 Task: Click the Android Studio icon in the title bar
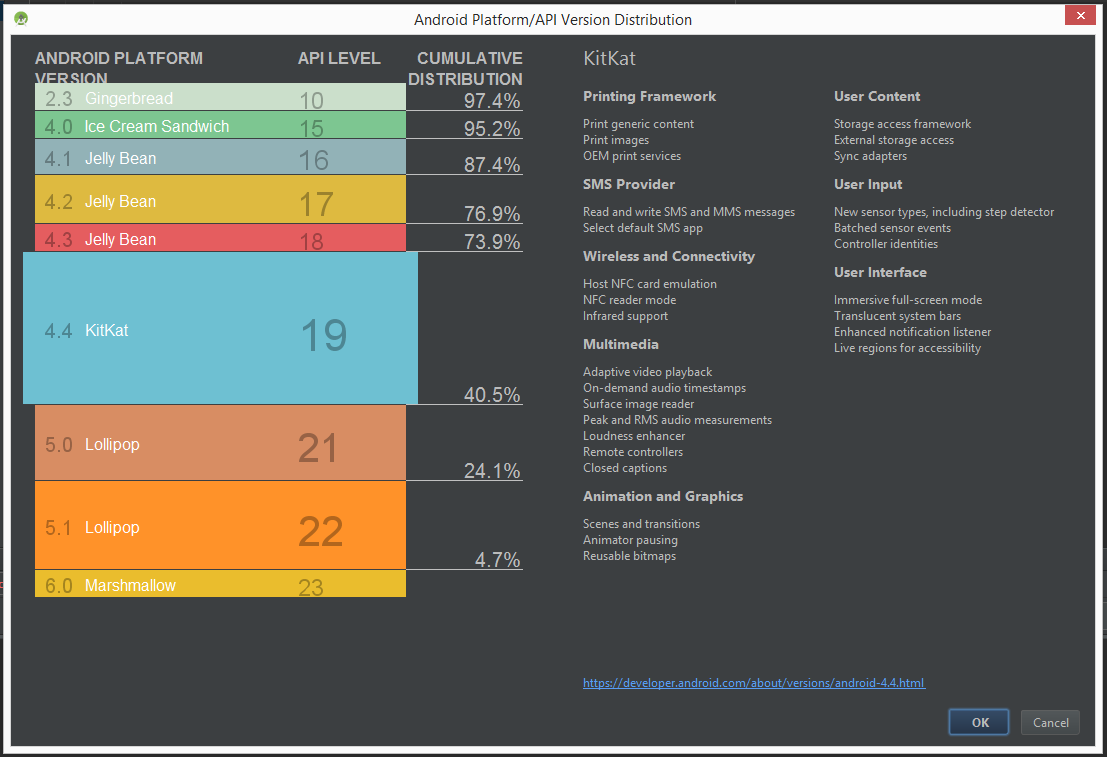[21, 18]
